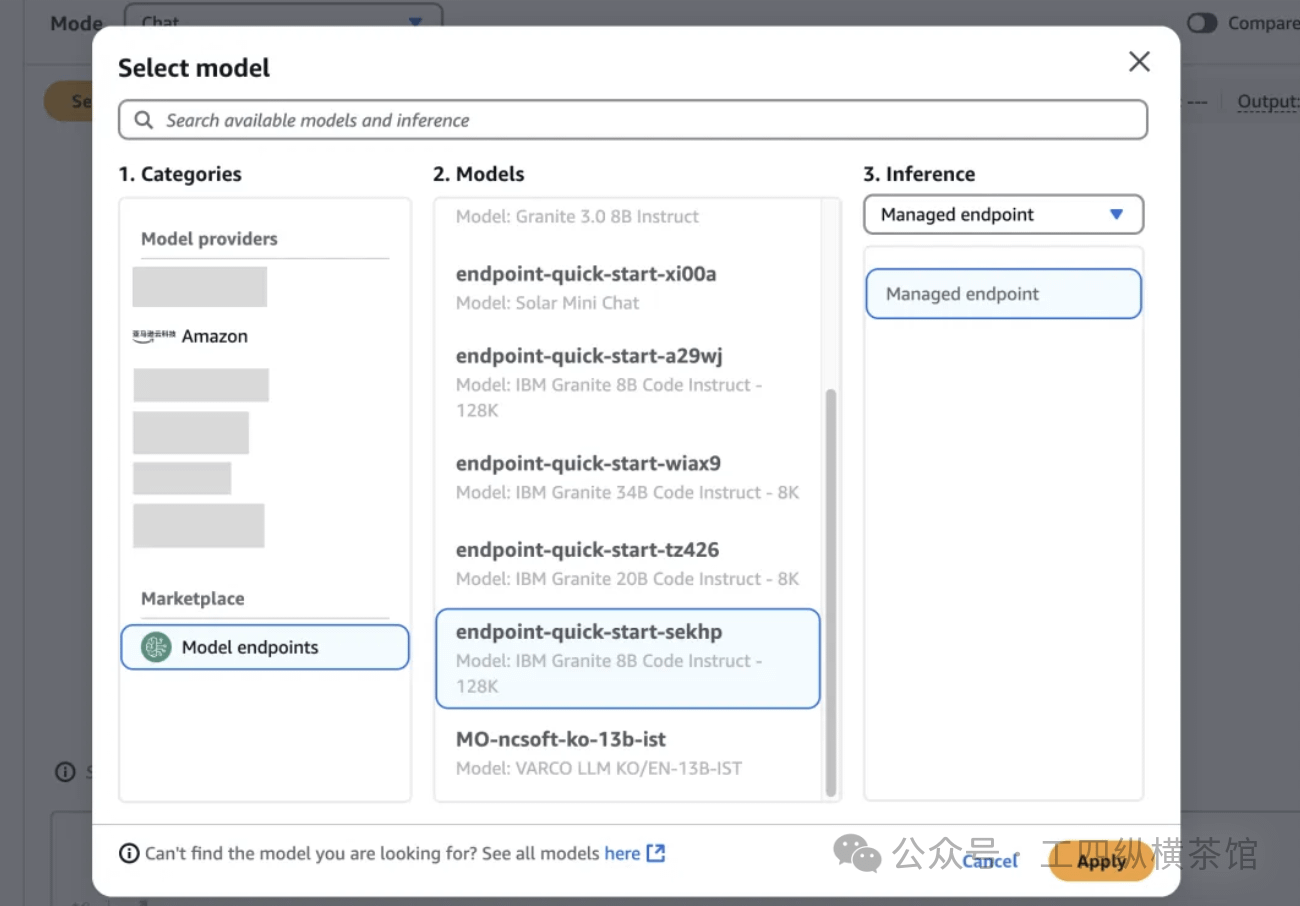Click the Amazon provider logo icon
1300x906 pixels.
pyautogui.click(x=153, y=336)
